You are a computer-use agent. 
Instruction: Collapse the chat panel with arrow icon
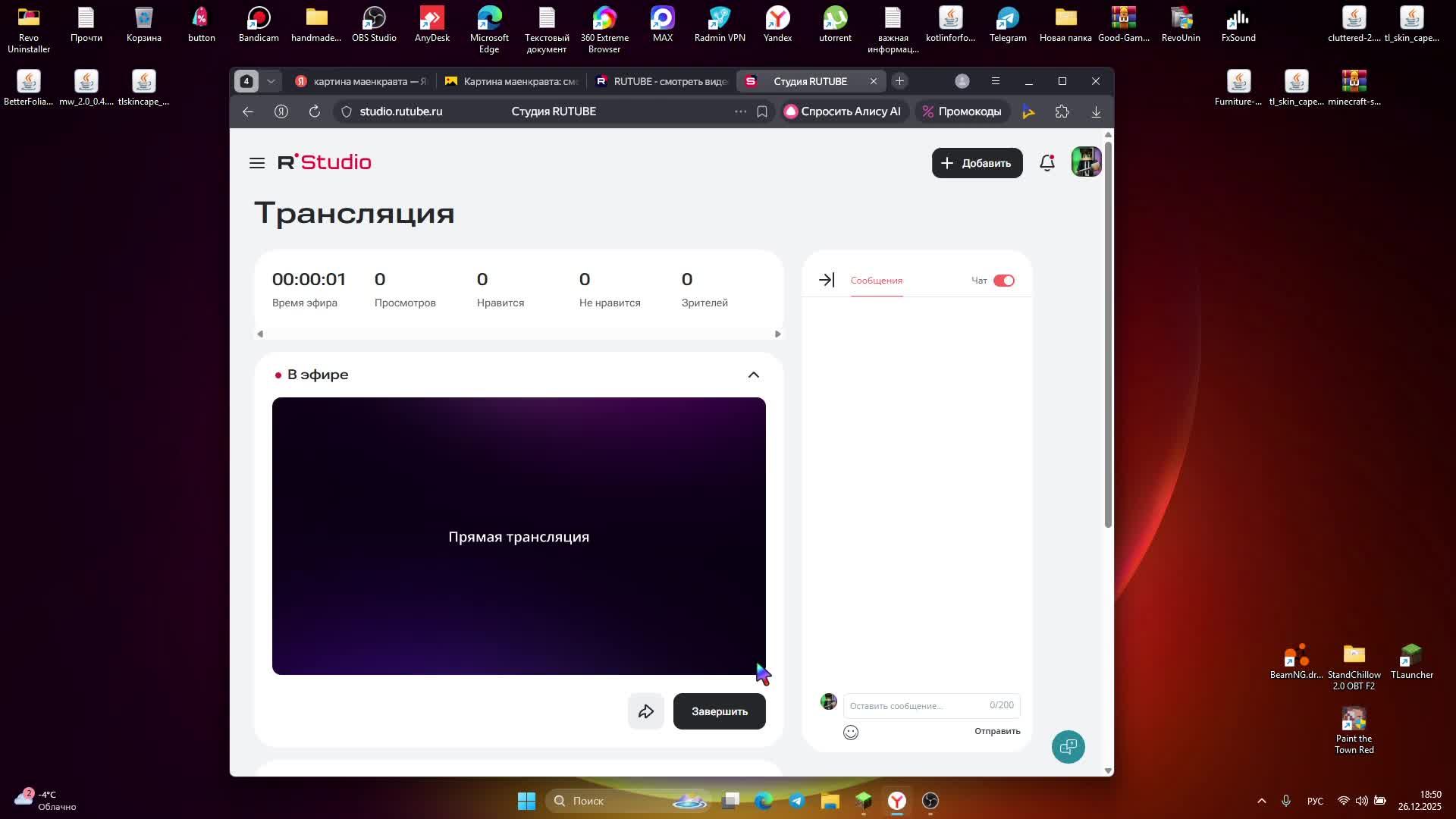pos(827,281)
